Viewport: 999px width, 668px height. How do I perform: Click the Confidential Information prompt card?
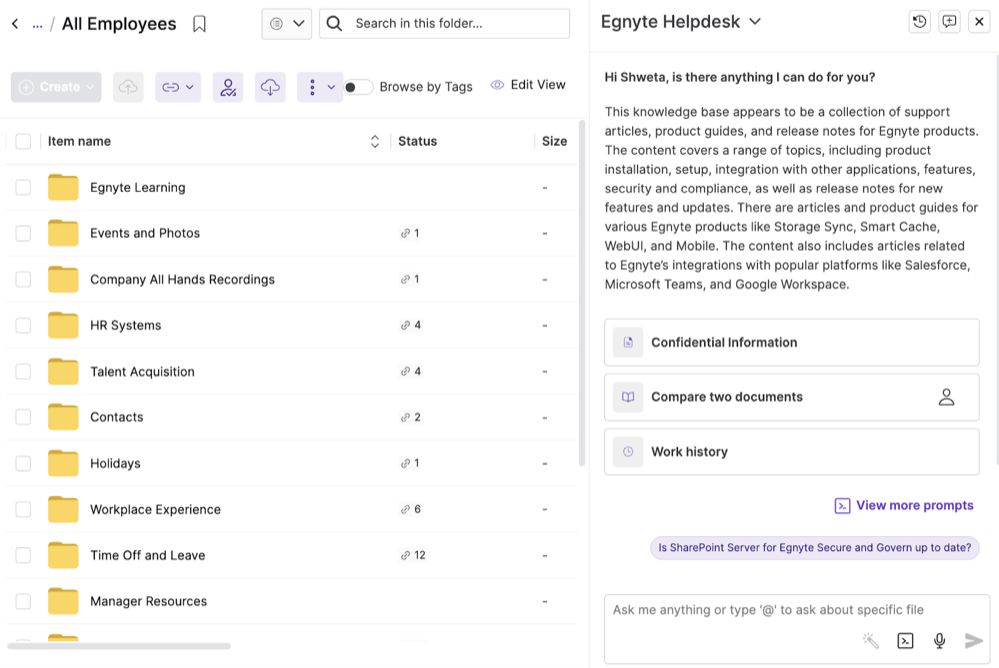pos(791,342)
